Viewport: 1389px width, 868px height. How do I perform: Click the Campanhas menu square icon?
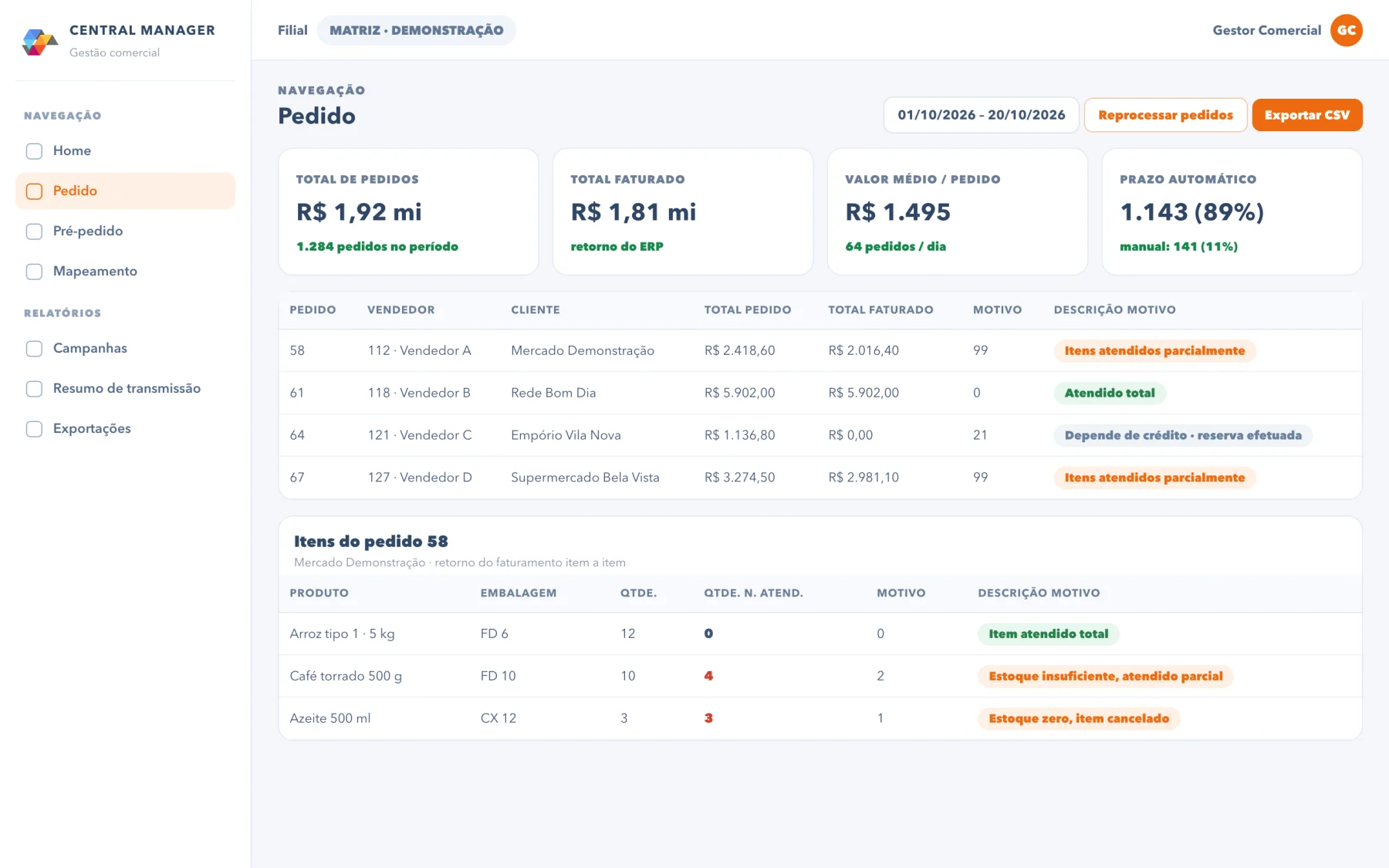[34, 349]
